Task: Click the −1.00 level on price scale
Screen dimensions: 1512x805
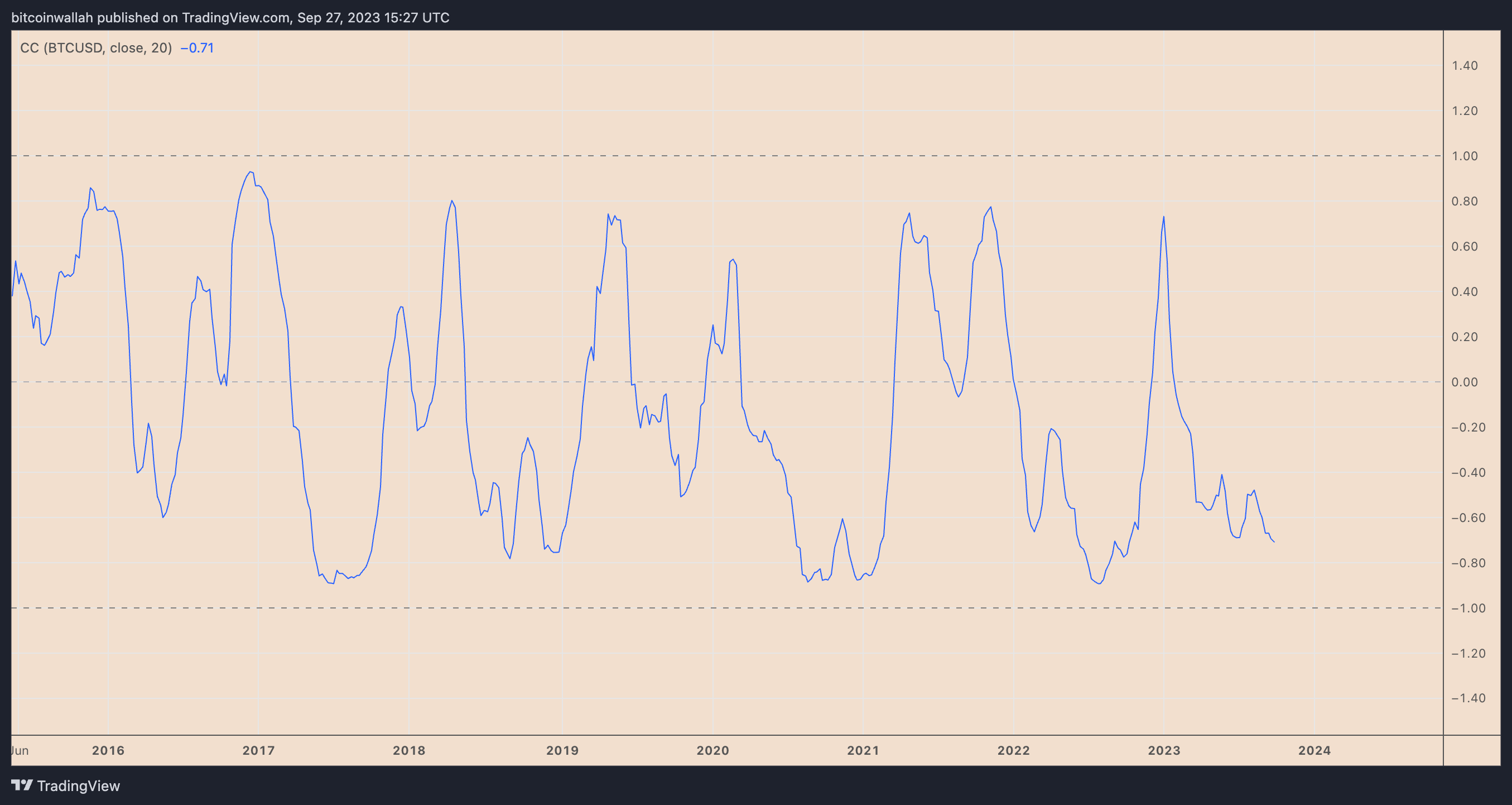Action: [1467, 608]
